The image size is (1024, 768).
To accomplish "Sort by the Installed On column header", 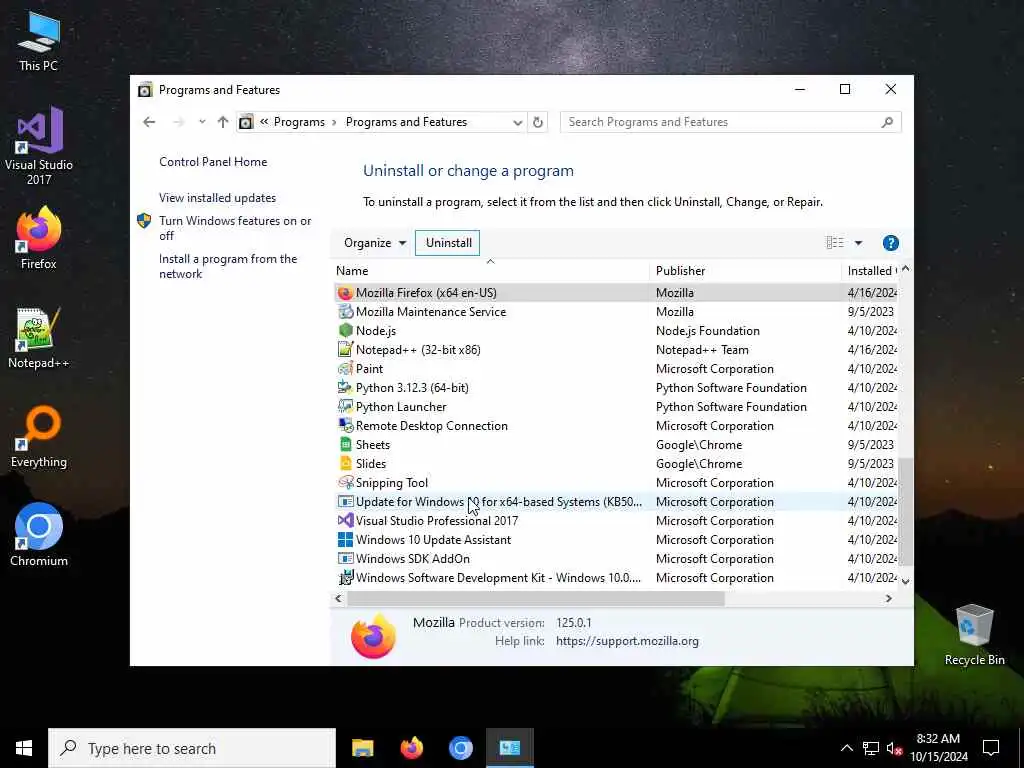I will pos(871,270).
